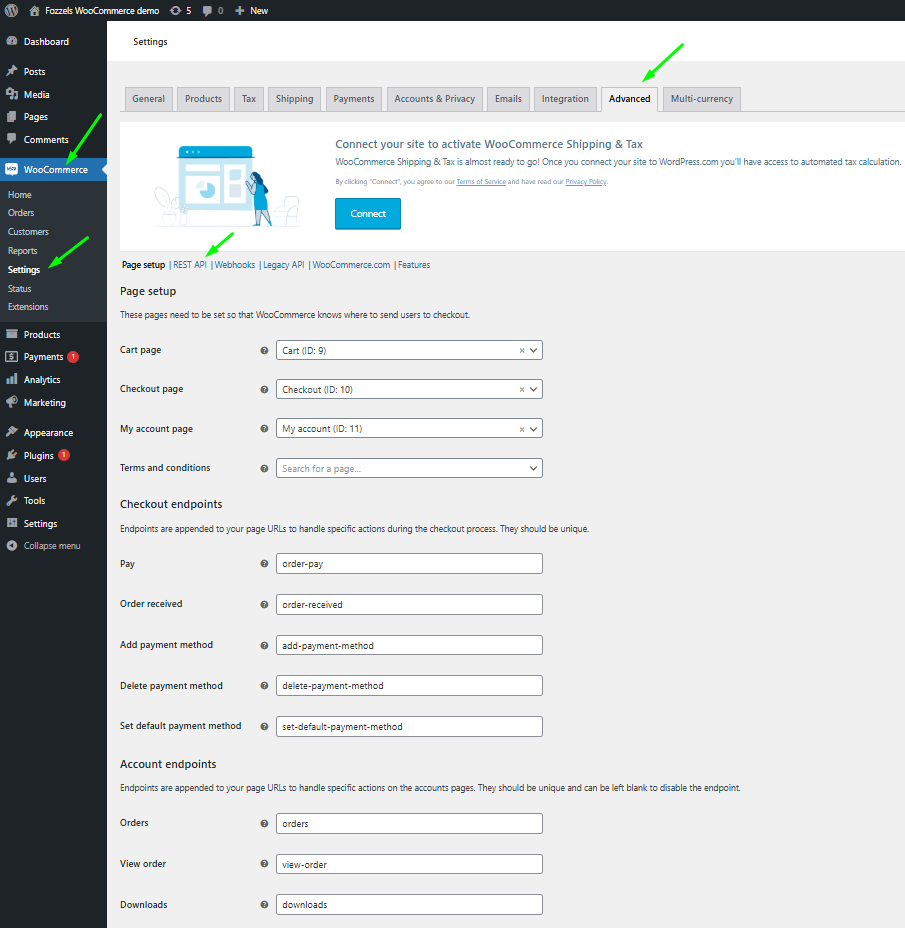Switch to the Products settings tab

(x=203, y=99)
